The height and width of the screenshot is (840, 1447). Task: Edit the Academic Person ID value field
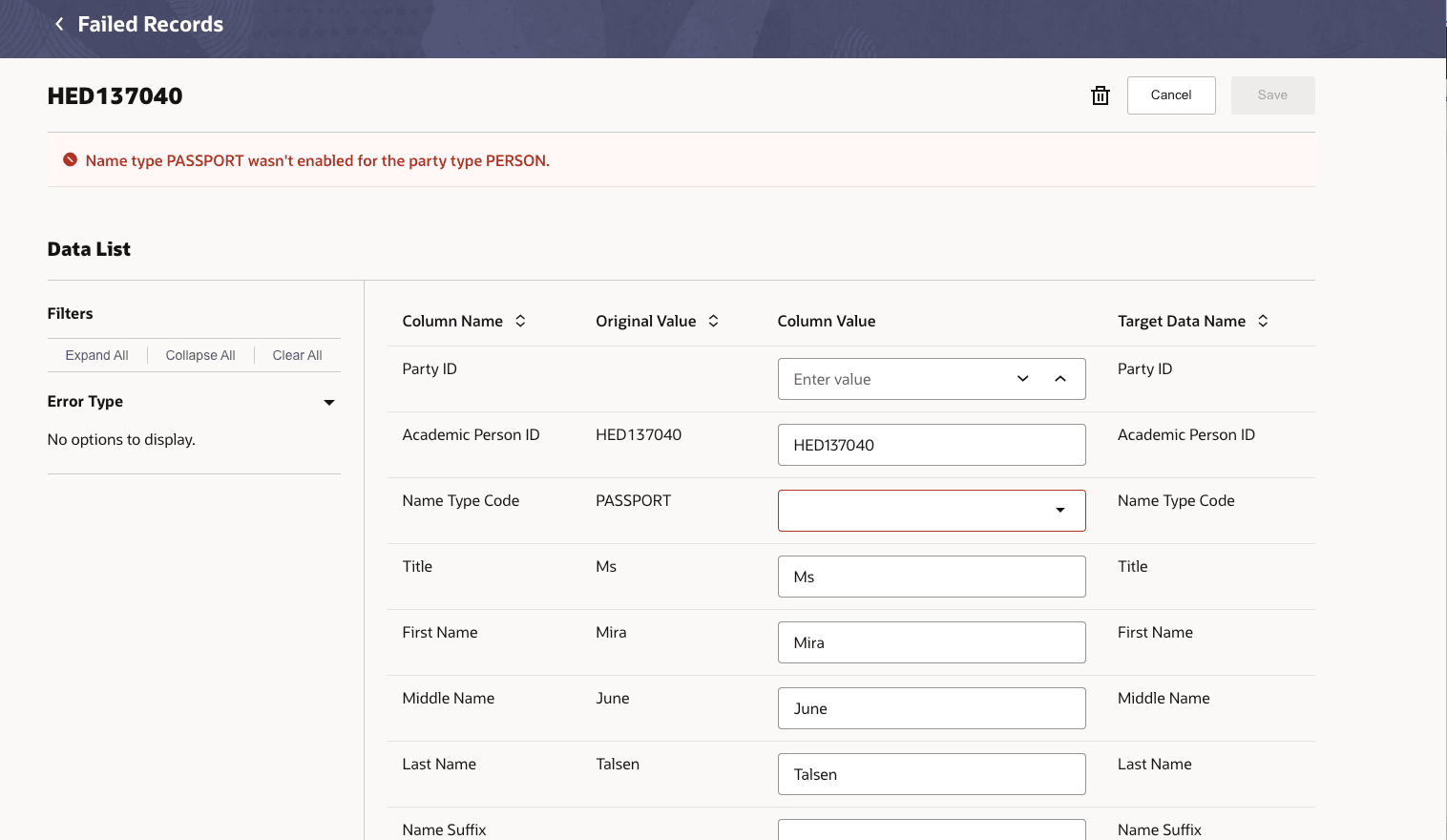point(932,445)
